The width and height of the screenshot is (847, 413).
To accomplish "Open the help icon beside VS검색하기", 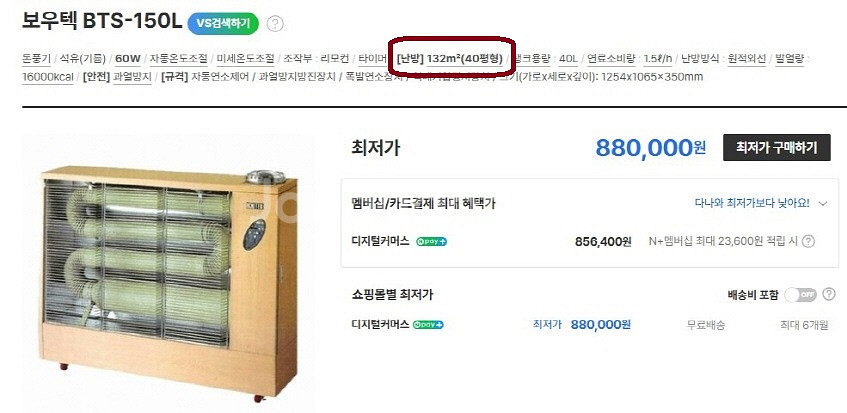I will [x=275, y=24].
